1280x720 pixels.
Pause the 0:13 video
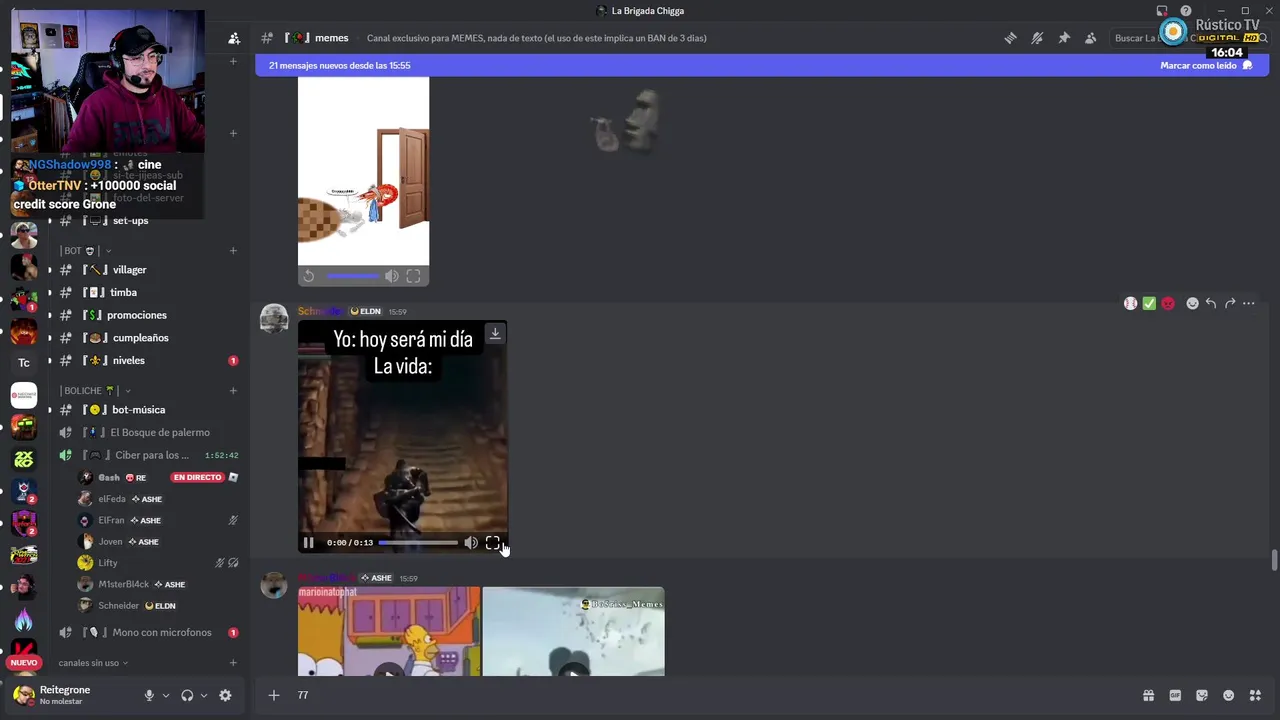click(x=308, y=543)
